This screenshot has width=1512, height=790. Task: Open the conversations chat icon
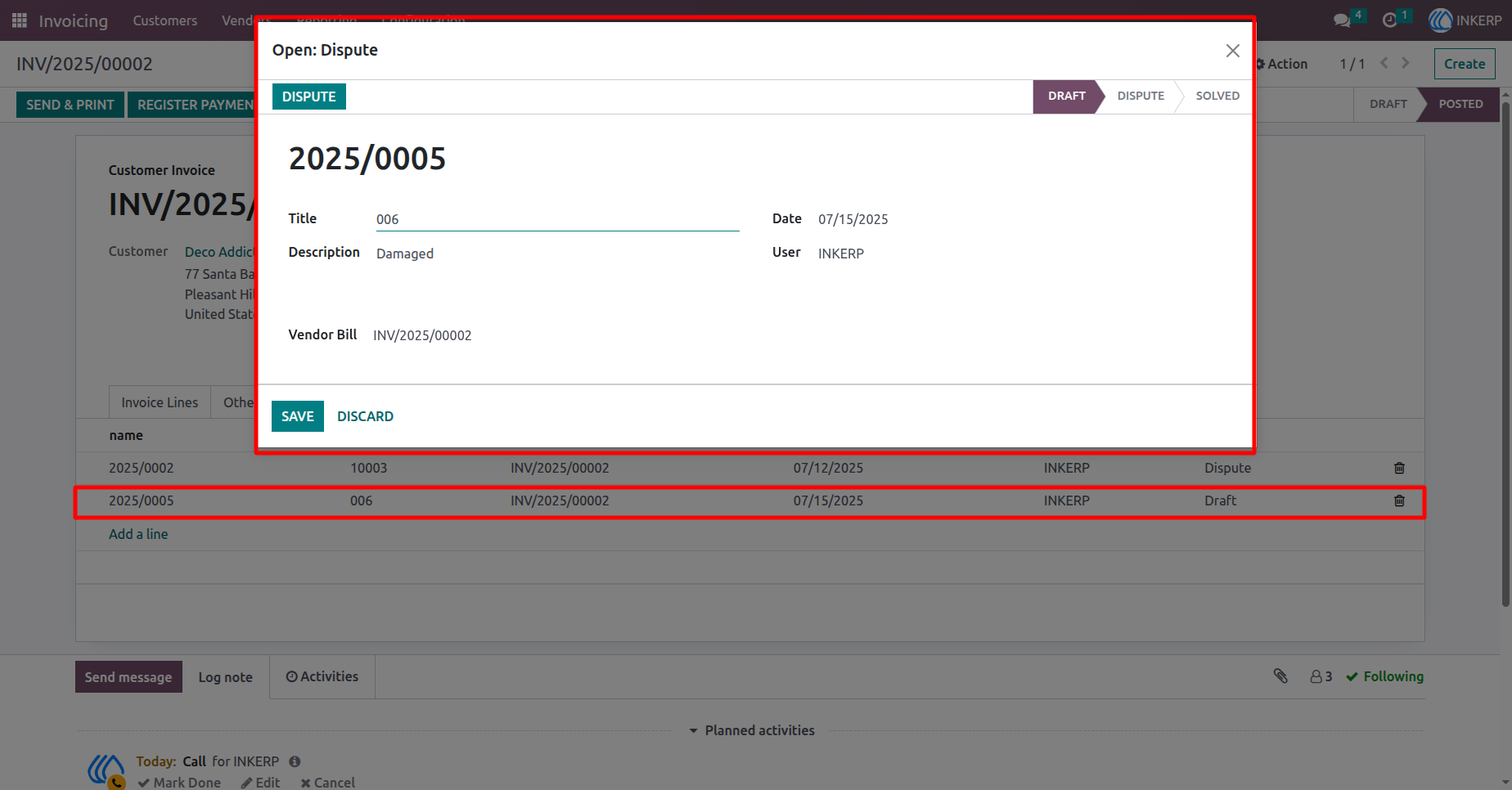(1342, 20)
